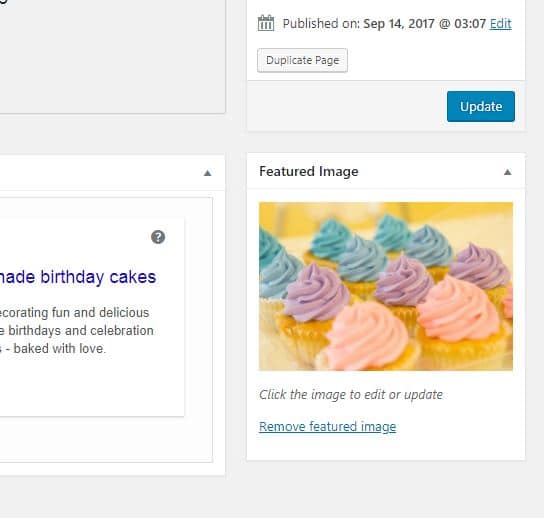Open the cupcakes featured image thumbnail

pyautogui.click(x=386, y=286)
